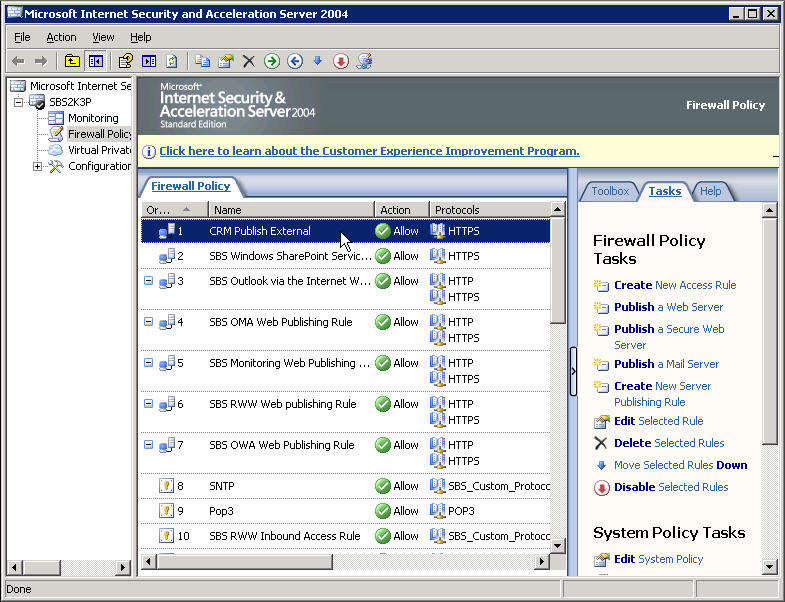Click the toolbar Copy icon
The width and height of the screenshot is (785, 602).
click(202, 62)
